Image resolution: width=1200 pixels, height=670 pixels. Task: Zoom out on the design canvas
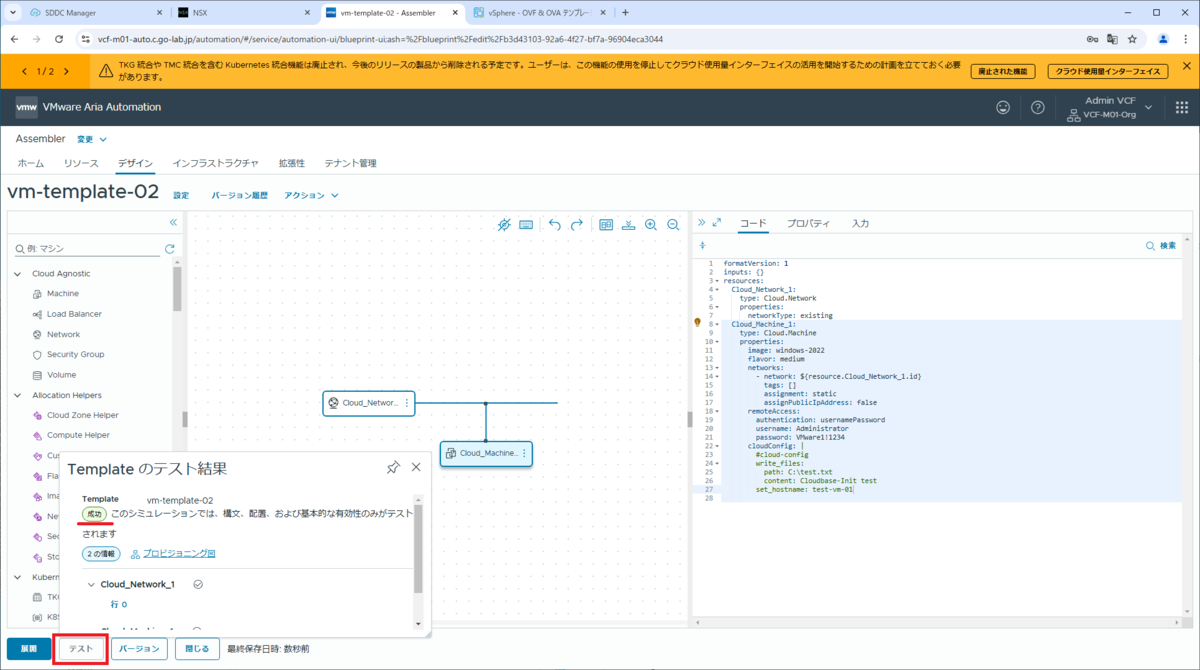(673, 225)
